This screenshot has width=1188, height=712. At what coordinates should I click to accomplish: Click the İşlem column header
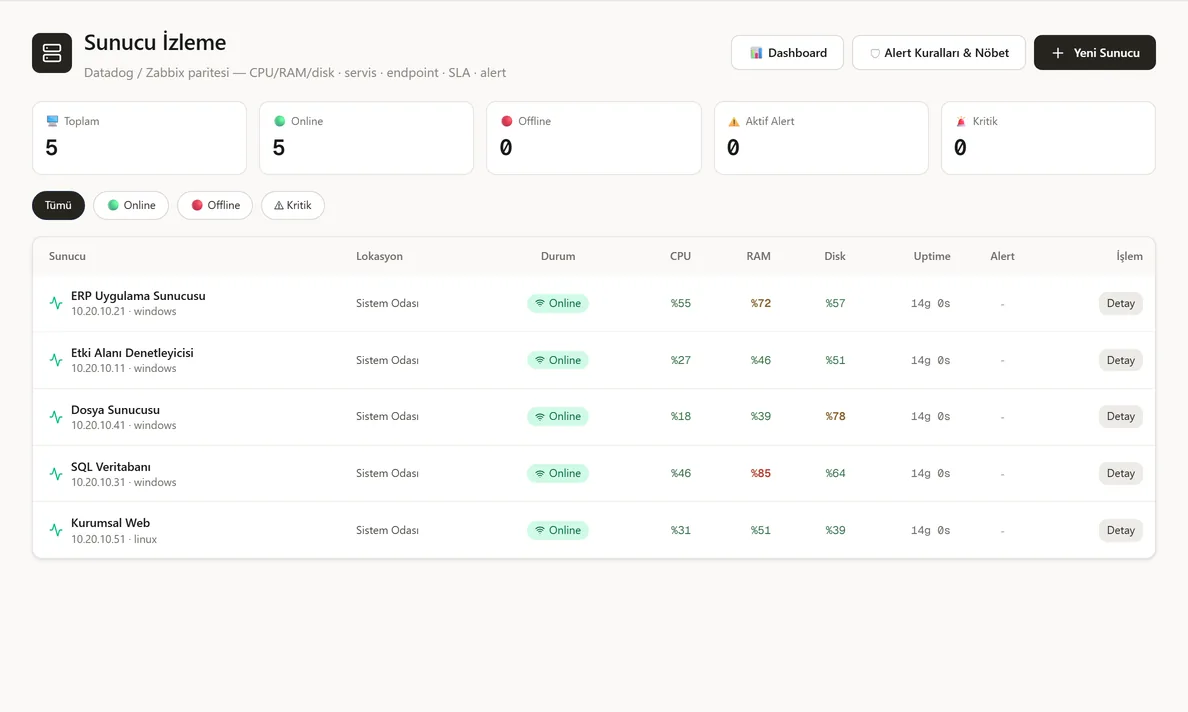tap(1130, 256)
